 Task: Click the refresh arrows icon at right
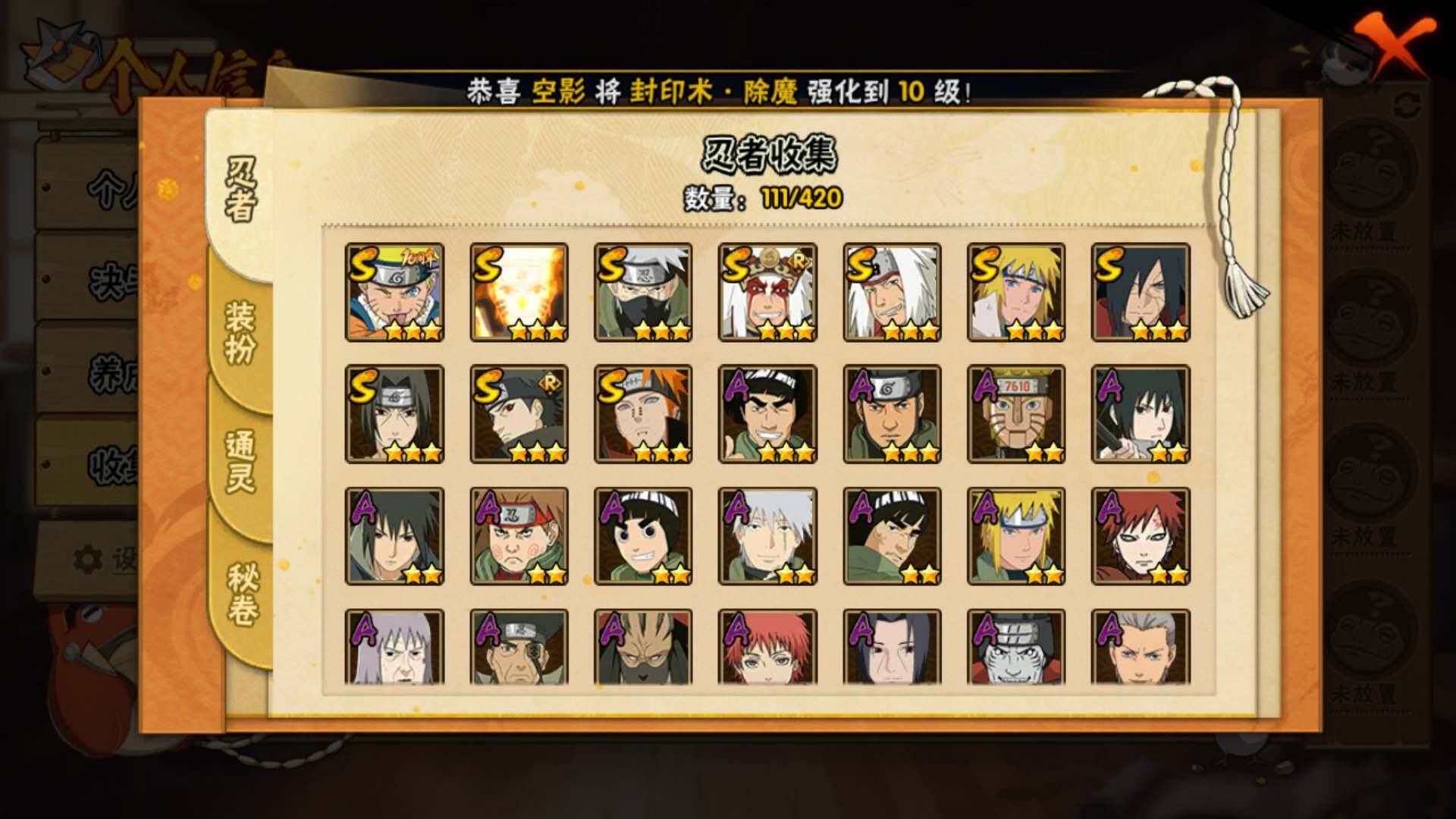click(1407, 105)
